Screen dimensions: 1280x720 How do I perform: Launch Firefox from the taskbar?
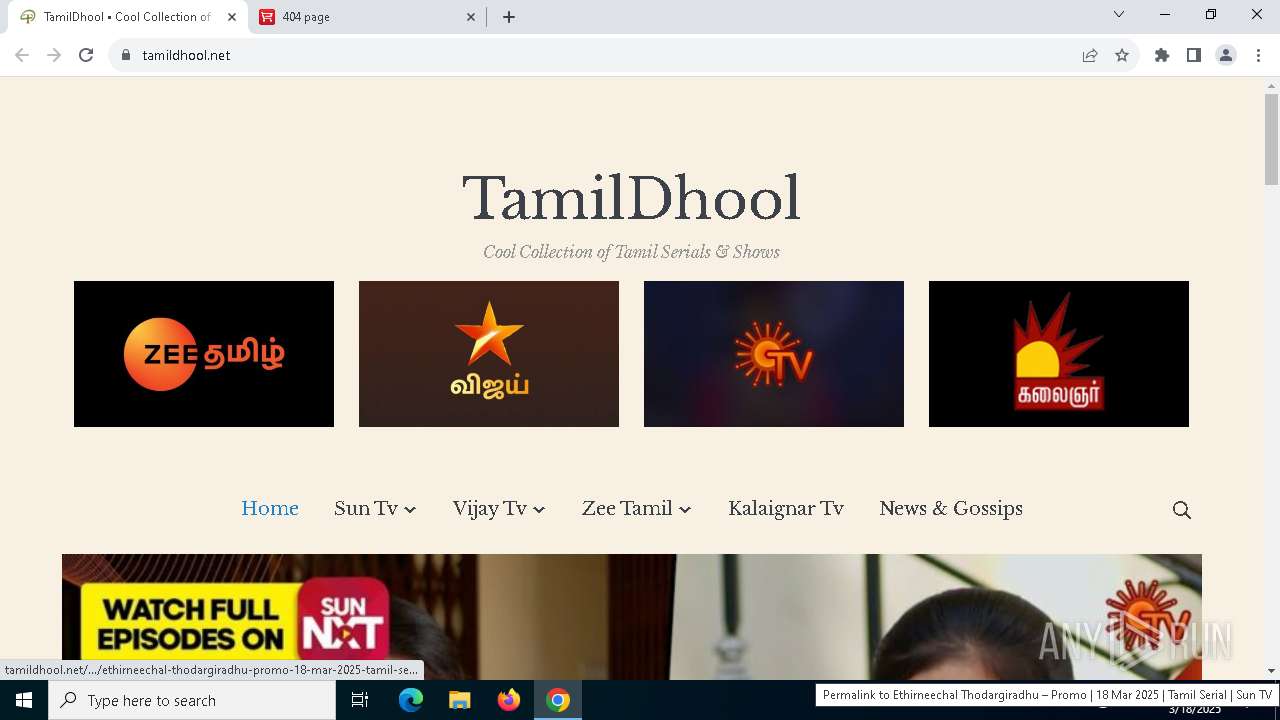509,700
